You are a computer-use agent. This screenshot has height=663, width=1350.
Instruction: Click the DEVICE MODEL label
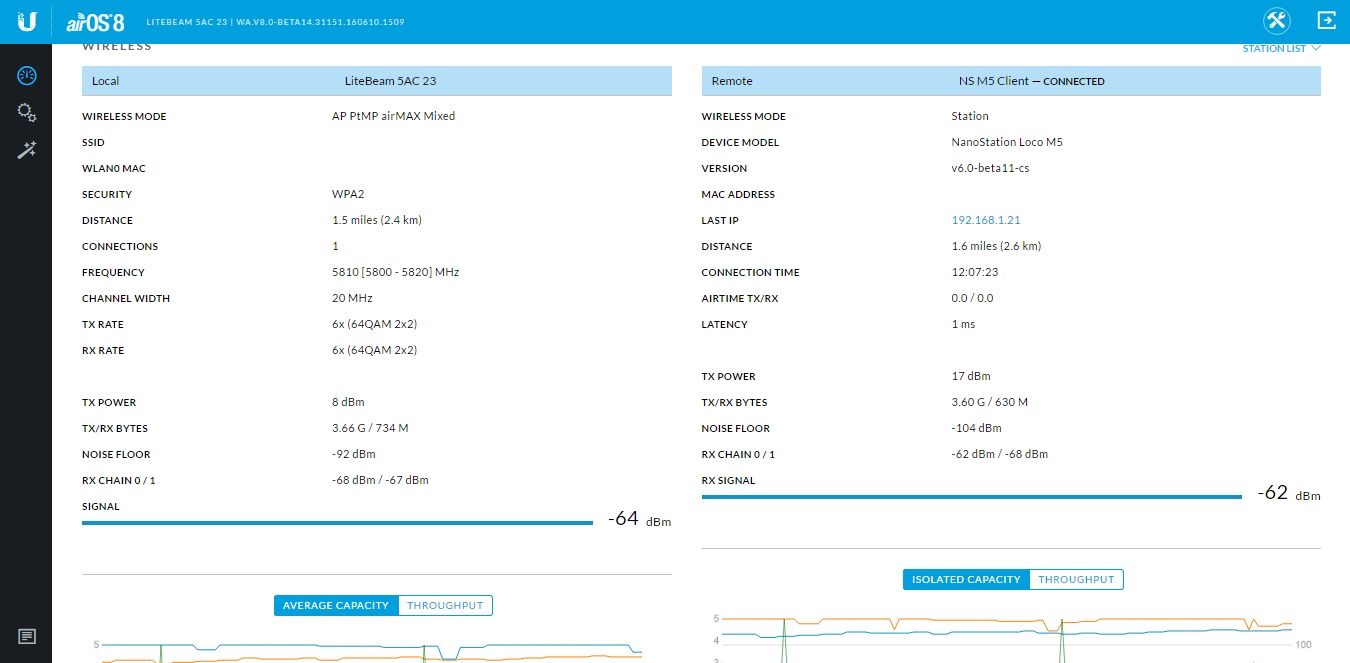click(740, 142)
